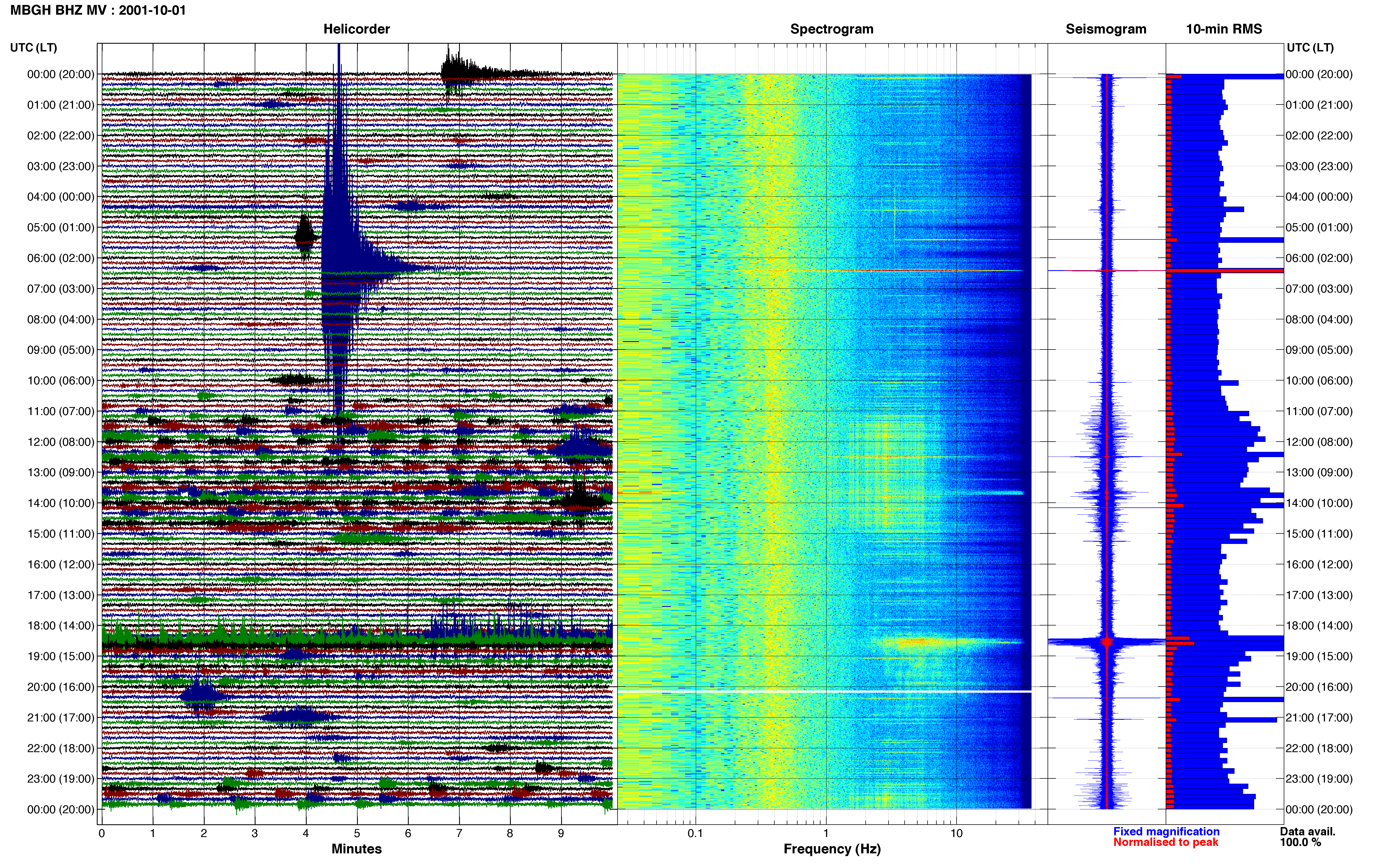The image size is (1388, 868).
Task: Click the 'Minutes' axis label under the helicorder
Action: [x=356, y=848]
